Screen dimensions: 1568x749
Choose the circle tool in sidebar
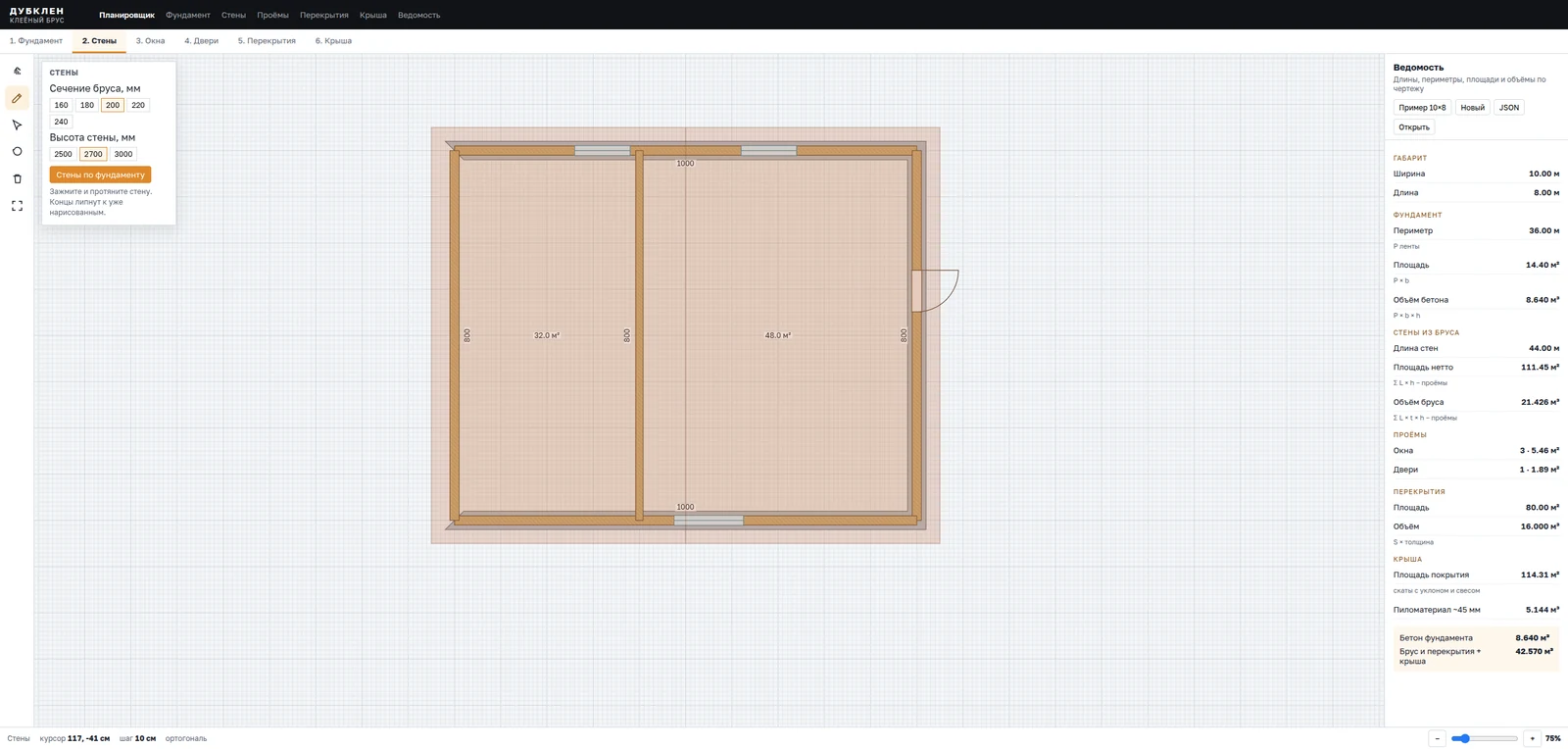17,152
